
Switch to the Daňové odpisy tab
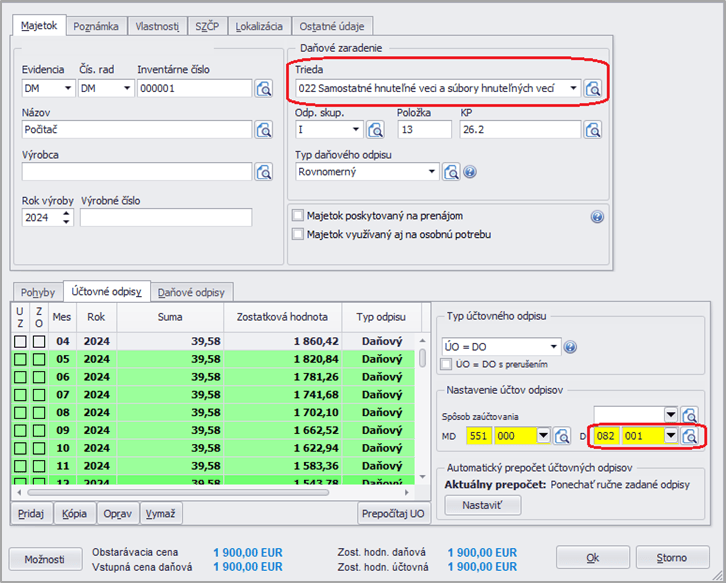(x=192, y=292)
